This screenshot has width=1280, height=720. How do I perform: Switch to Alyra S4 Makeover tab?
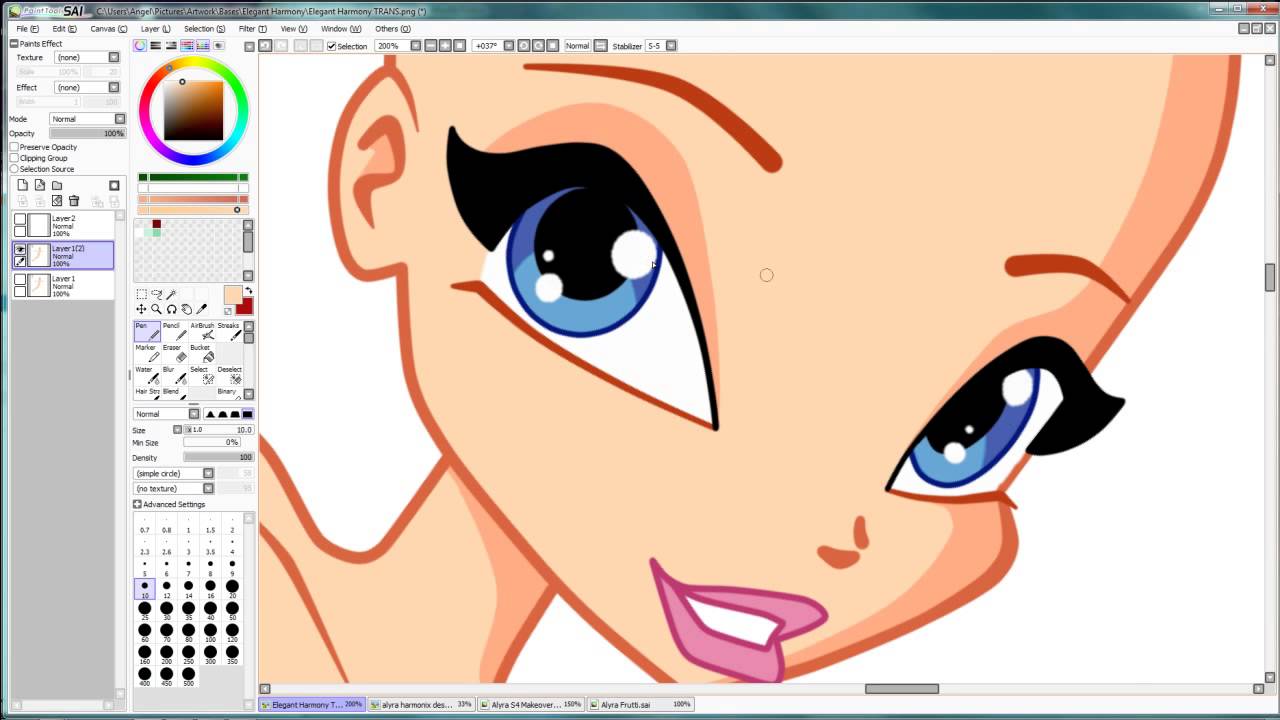[x=530, y=704]
